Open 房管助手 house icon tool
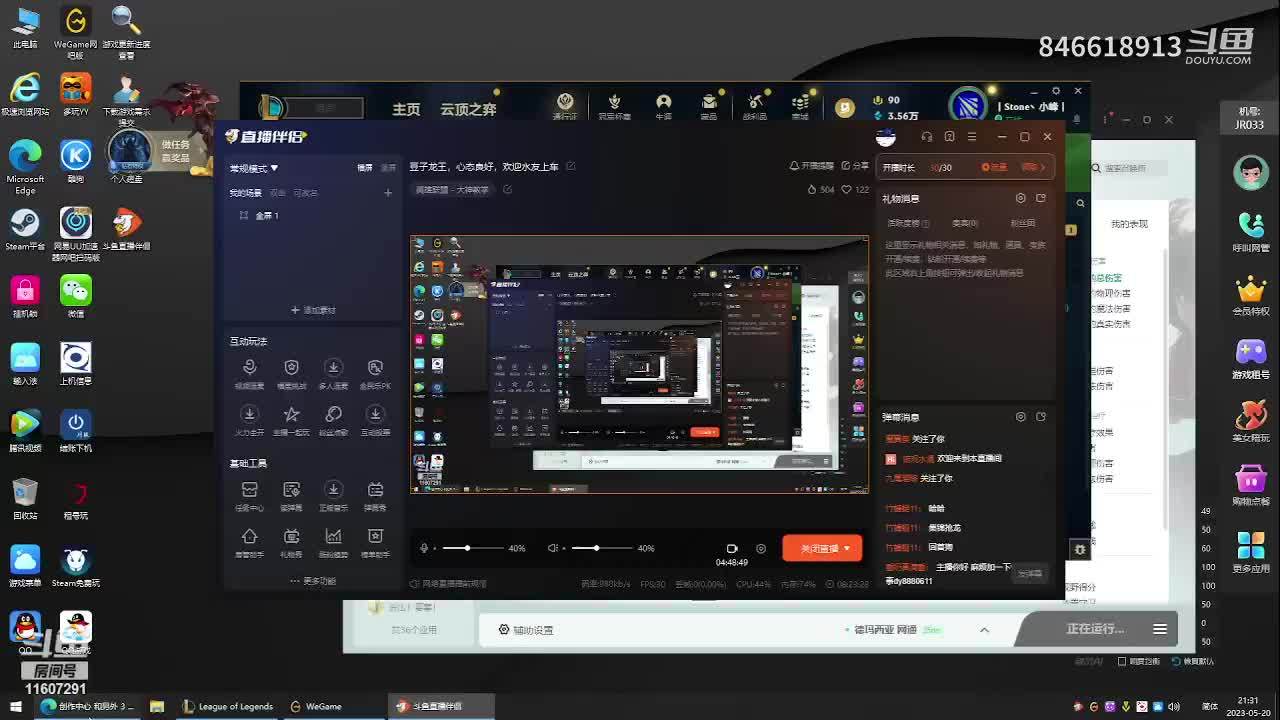 [249, 542]
